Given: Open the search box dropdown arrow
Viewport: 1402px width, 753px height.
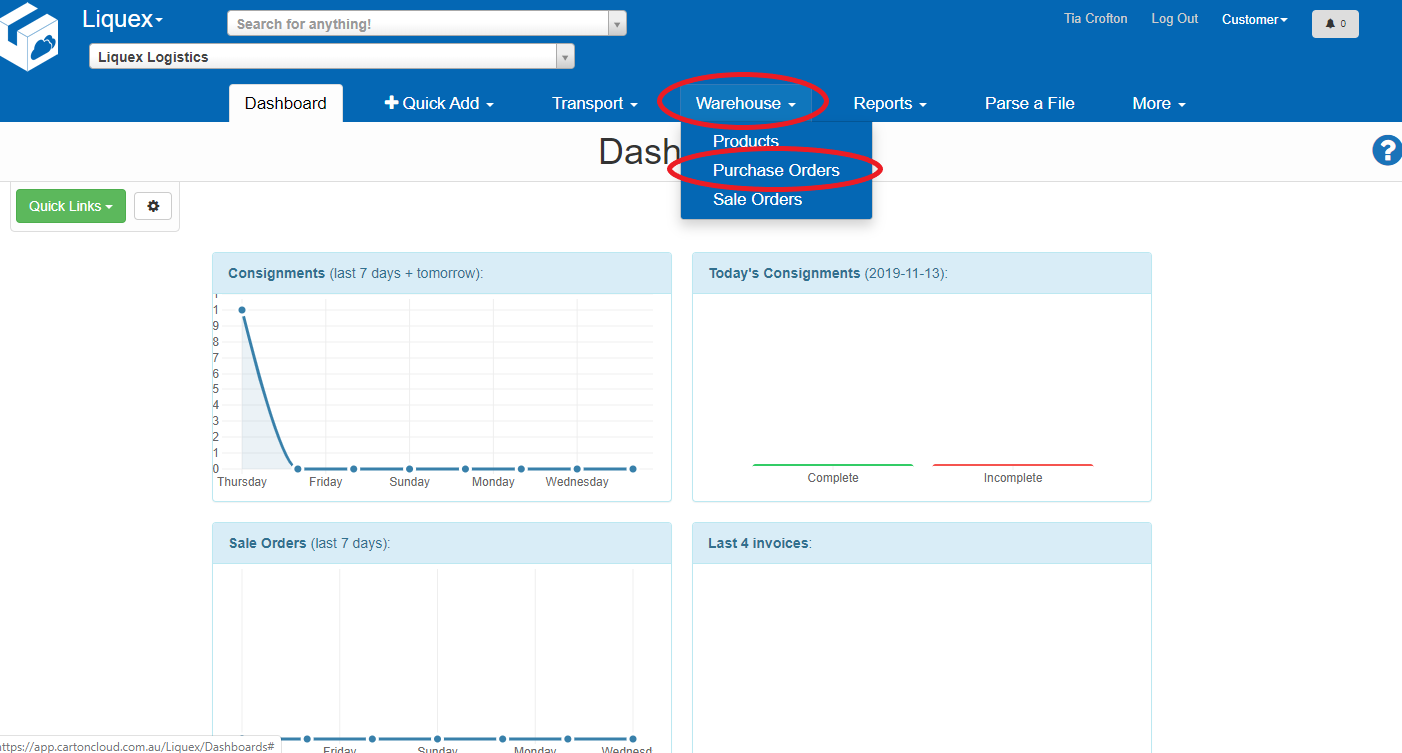Looking at the screenshot, I should tap(617, 24).
